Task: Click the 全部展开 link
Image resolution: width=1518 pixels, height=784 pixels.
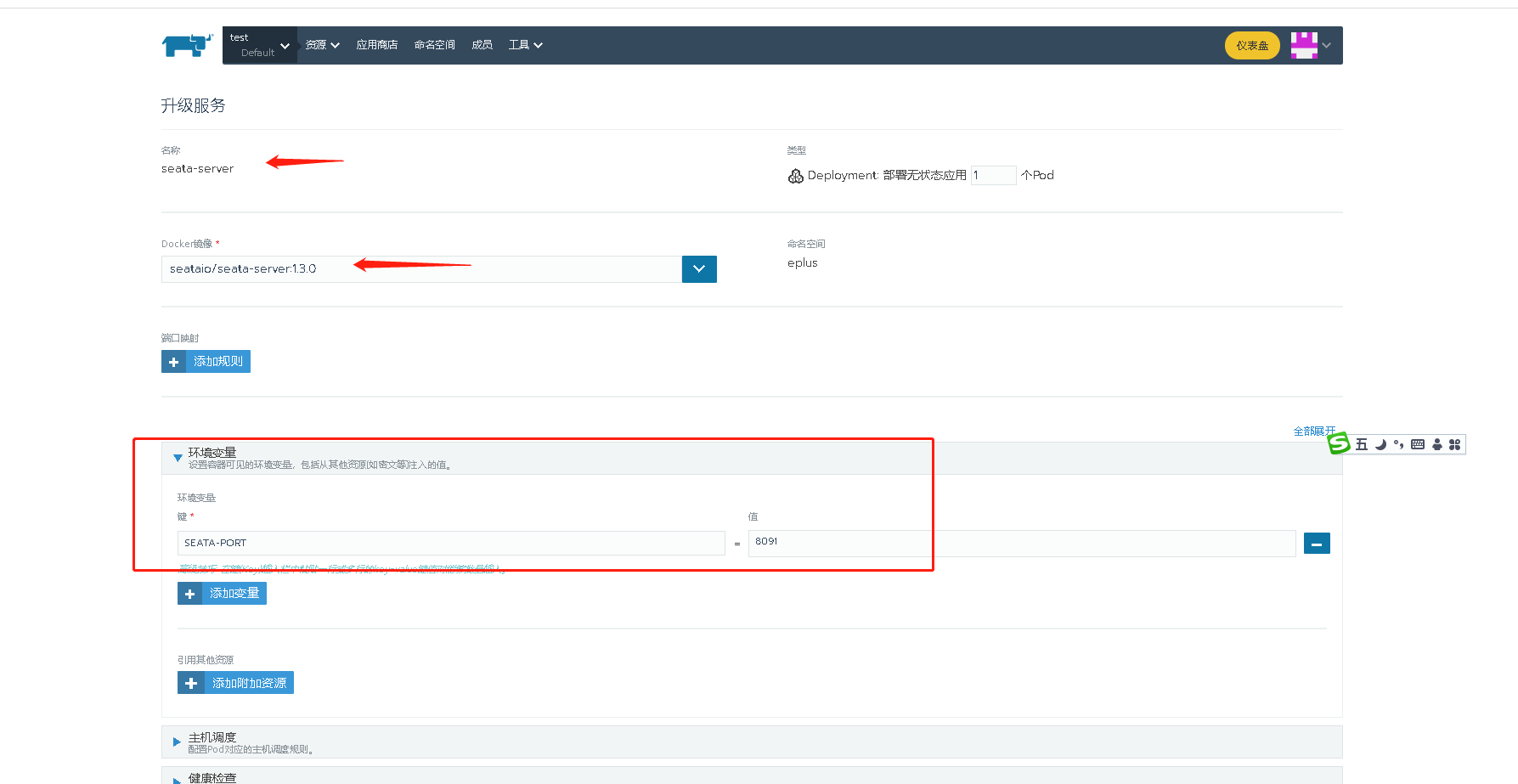Action: click(x=1314, y=431)
